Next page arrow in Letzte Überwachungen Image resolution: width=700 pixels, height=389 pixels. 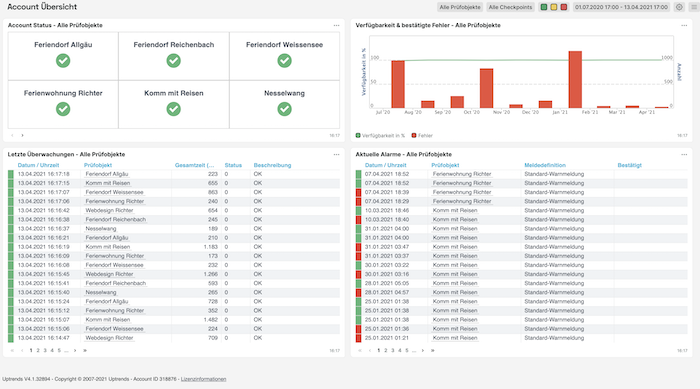click(x=75, y=351)
